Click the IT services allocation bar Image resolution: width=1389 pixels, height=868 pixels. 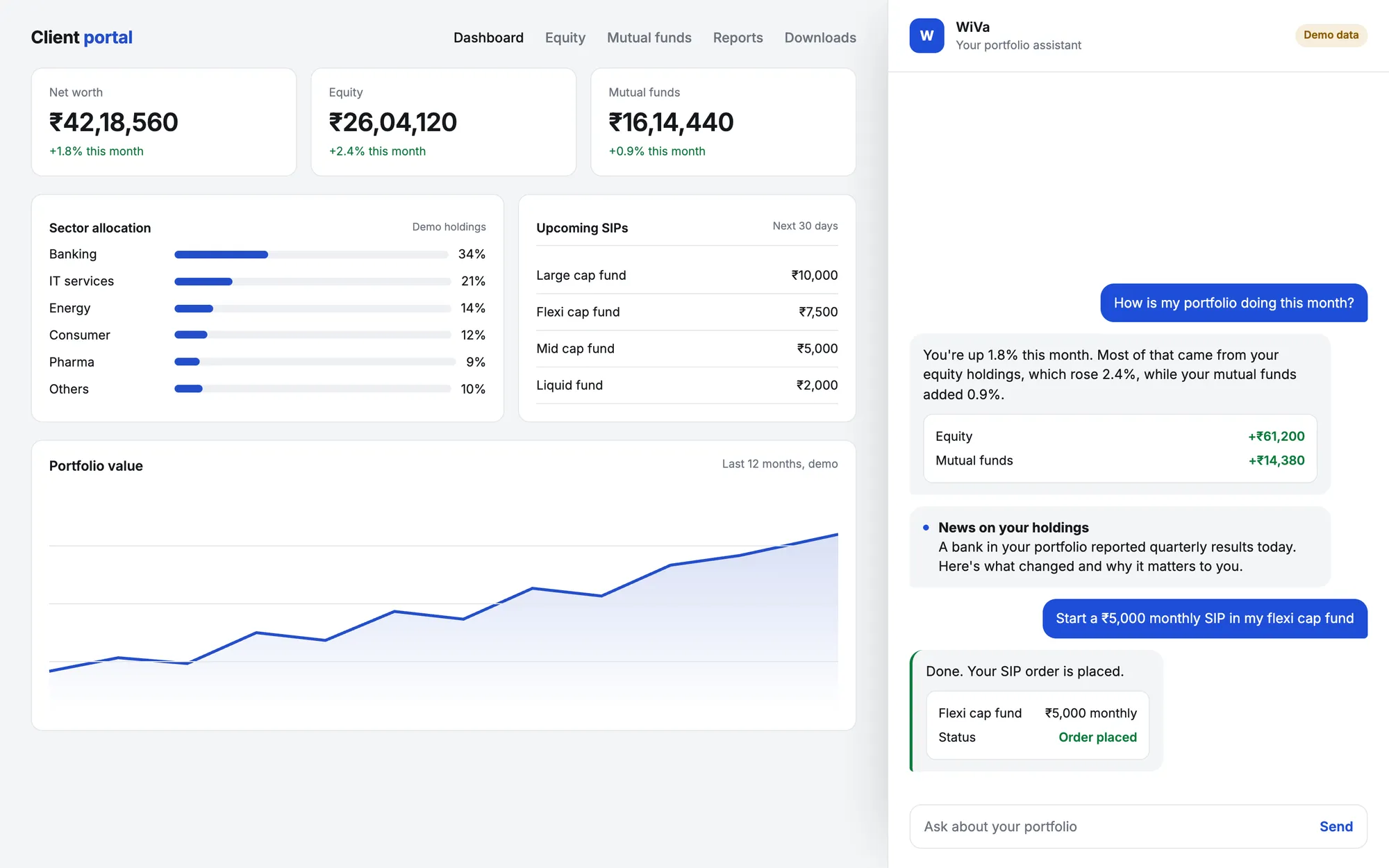click(x=313, y=281)
